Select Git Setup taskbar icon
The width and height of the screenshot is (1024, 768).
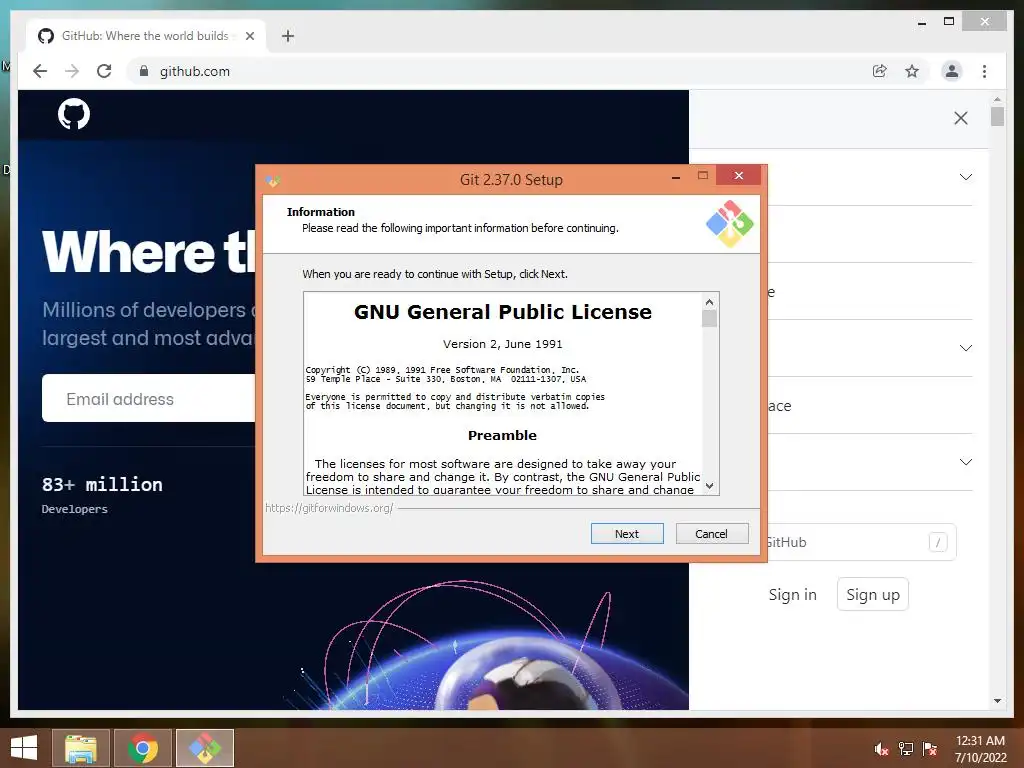point(205,748)
